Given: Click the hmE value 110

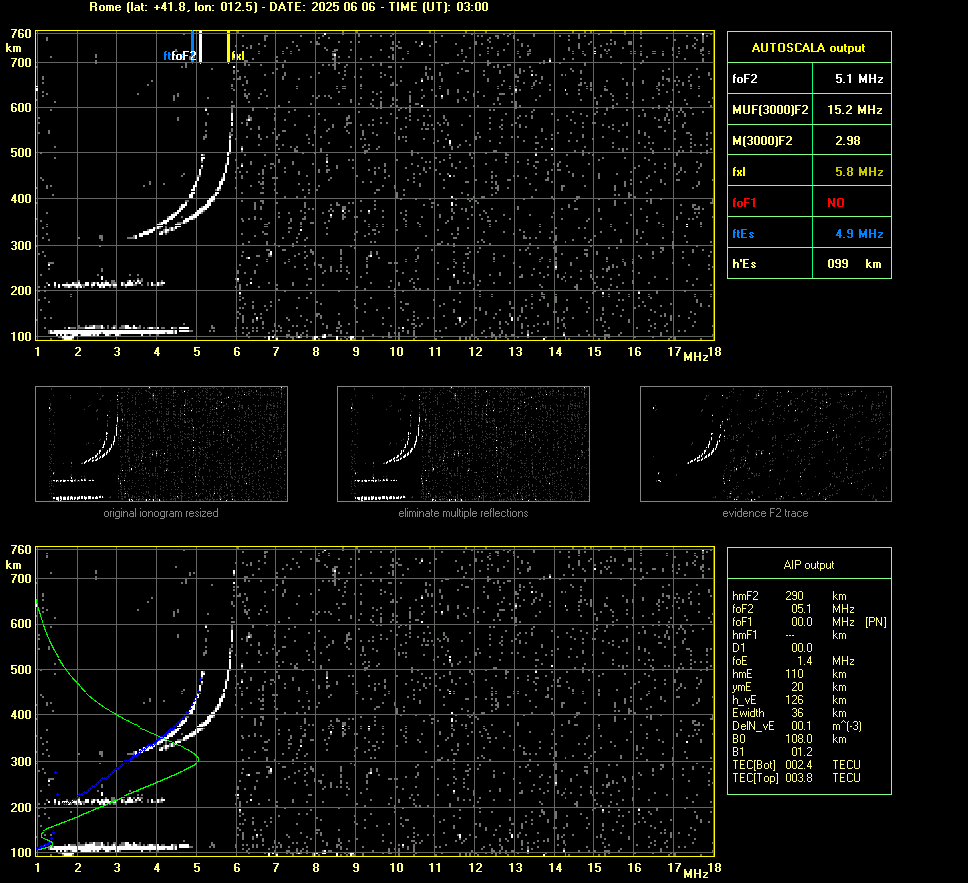Looking at the screenshot, I should [795, 674].
